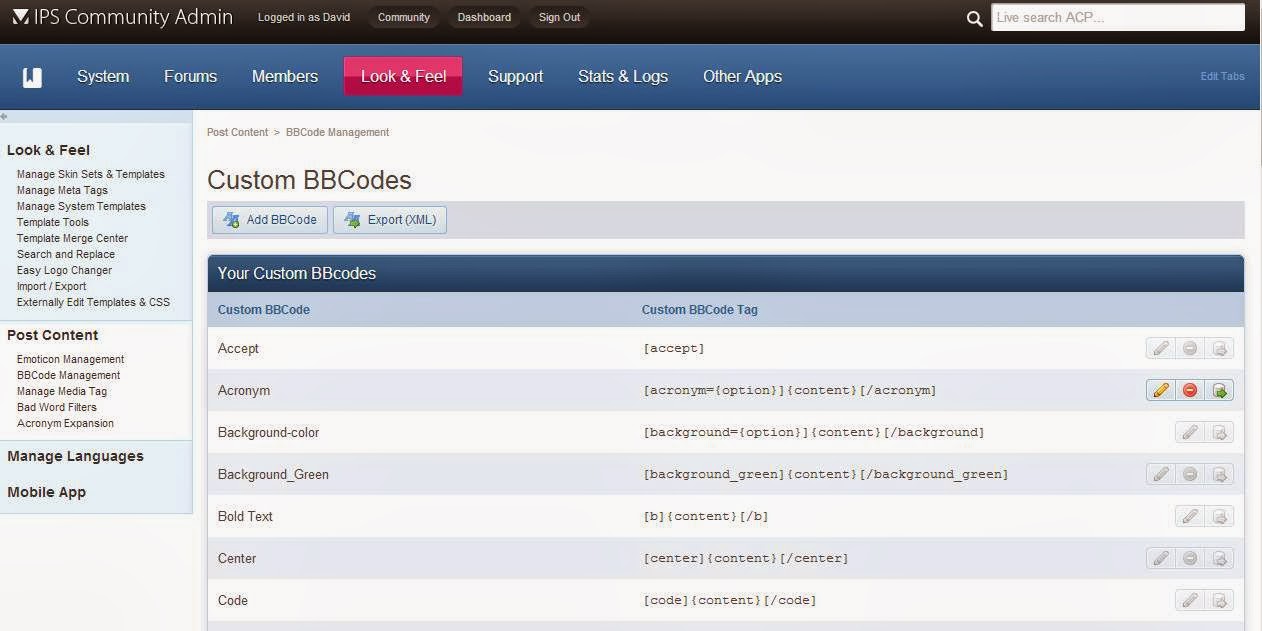Collapse the sidebar with the small arrow icon
This screenshot has width=1262, height=631.
(x=4, y=116)
